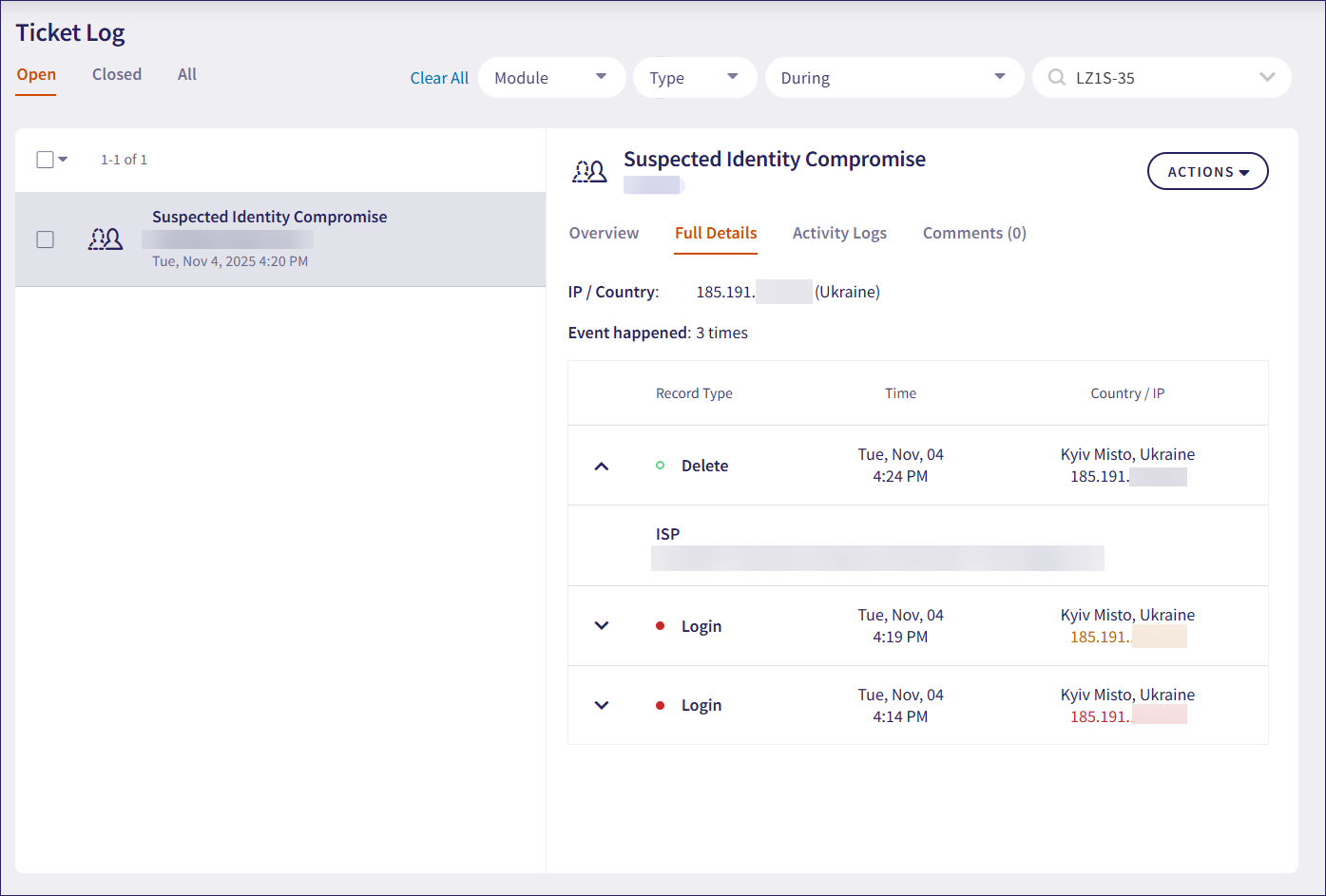The width and height of the screenshot is (1326, 896).
Task: Open the Activity Logs tab
Action: coord(839,233)
